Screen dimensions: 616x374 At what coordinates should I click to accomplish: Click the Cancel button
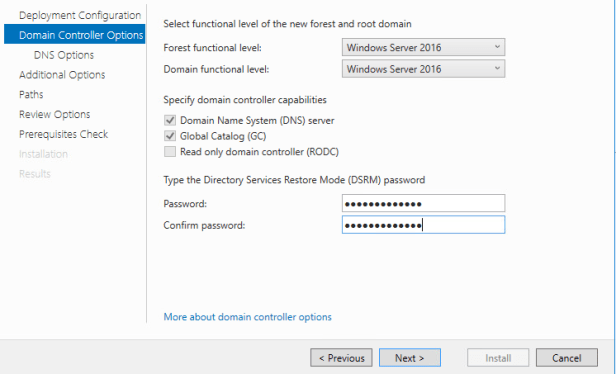coord(566,358)
